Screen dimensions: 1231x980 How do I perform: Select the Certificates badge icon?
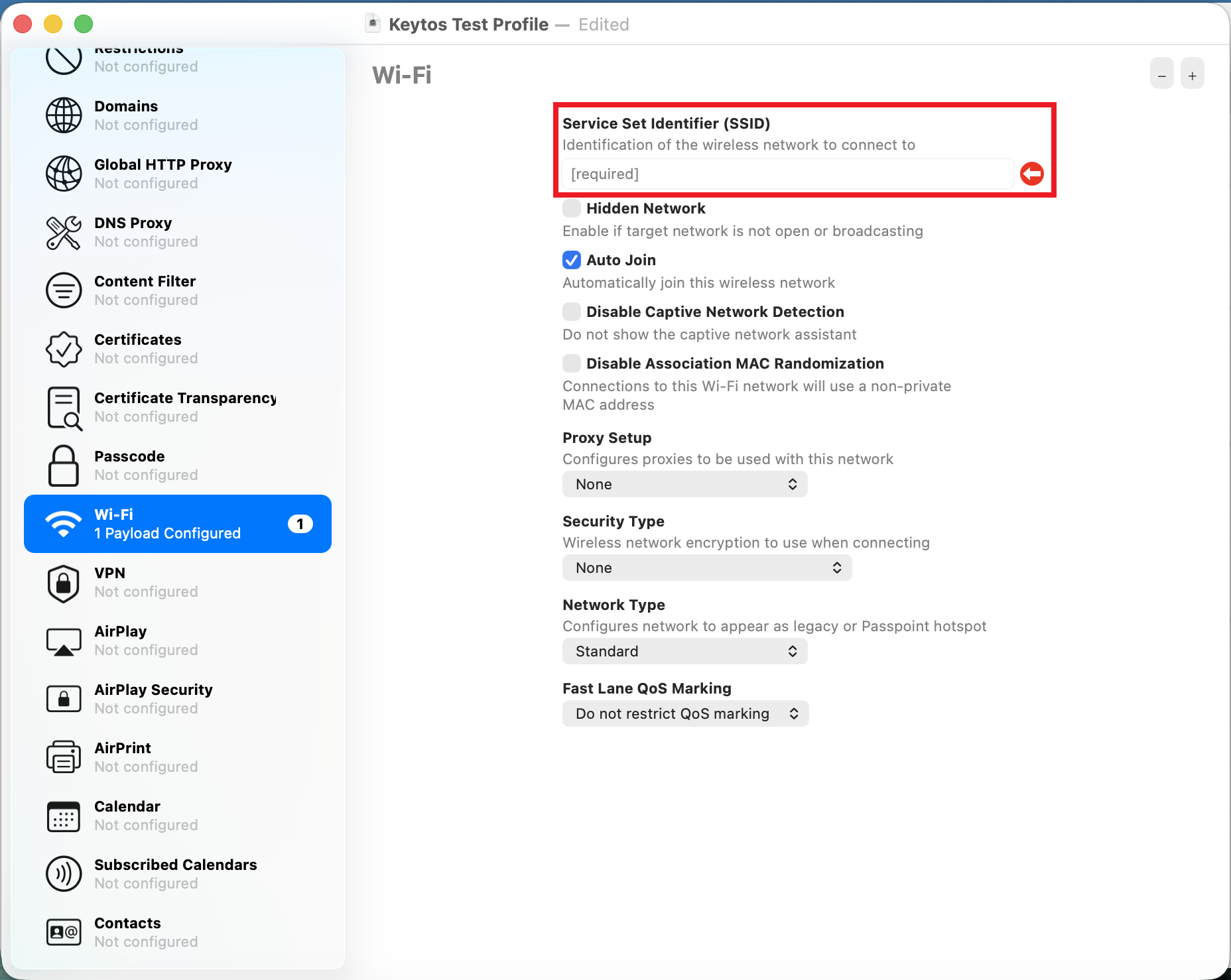[64, 349]
